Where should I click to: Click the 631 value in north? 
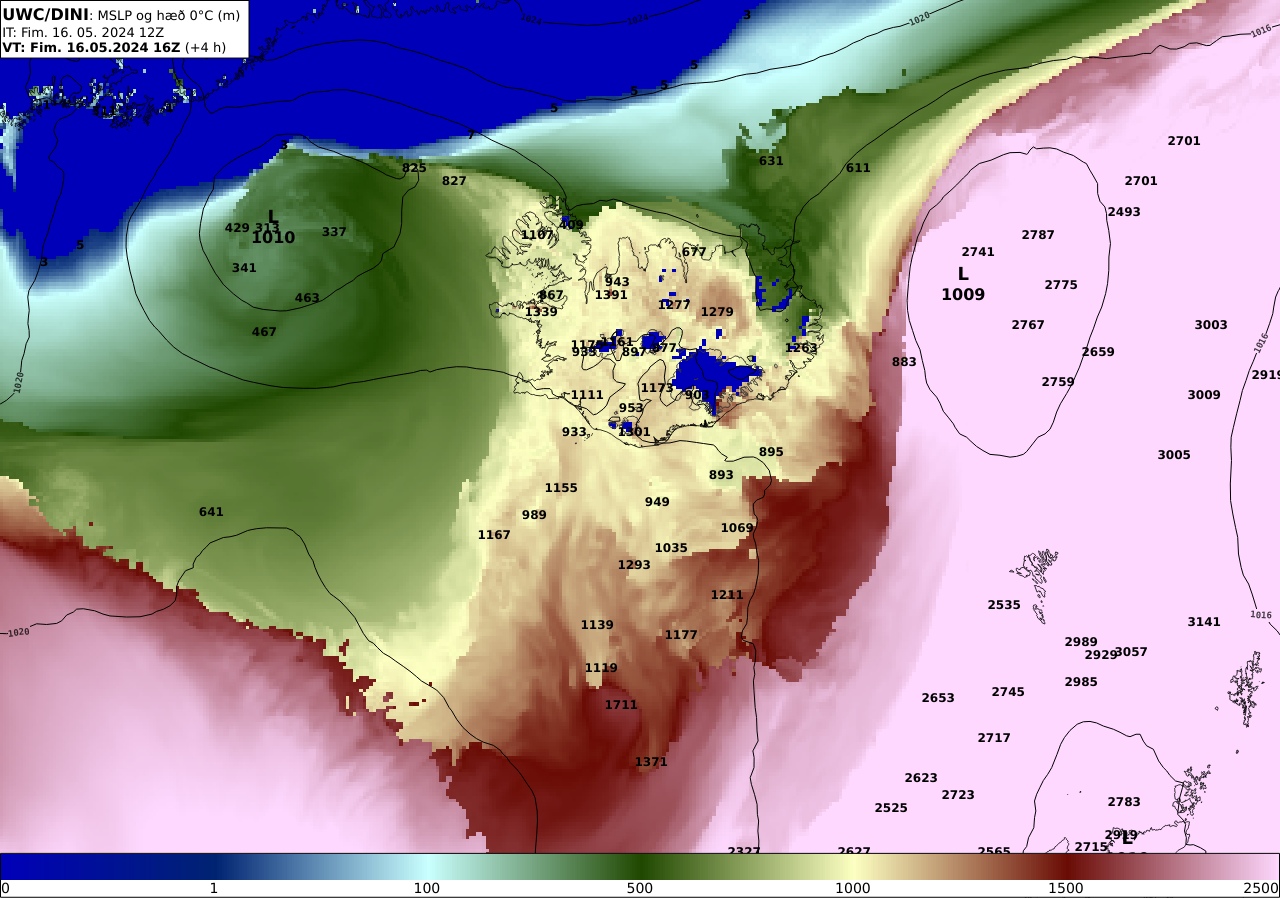coord(771,161)
